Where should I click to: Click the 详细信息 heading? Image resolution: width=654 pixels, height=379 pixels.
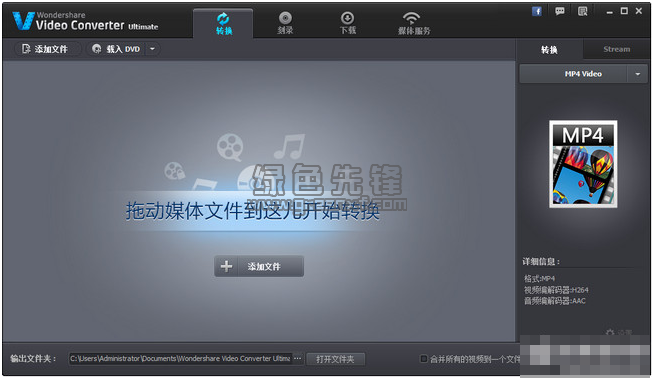[541, 261]
